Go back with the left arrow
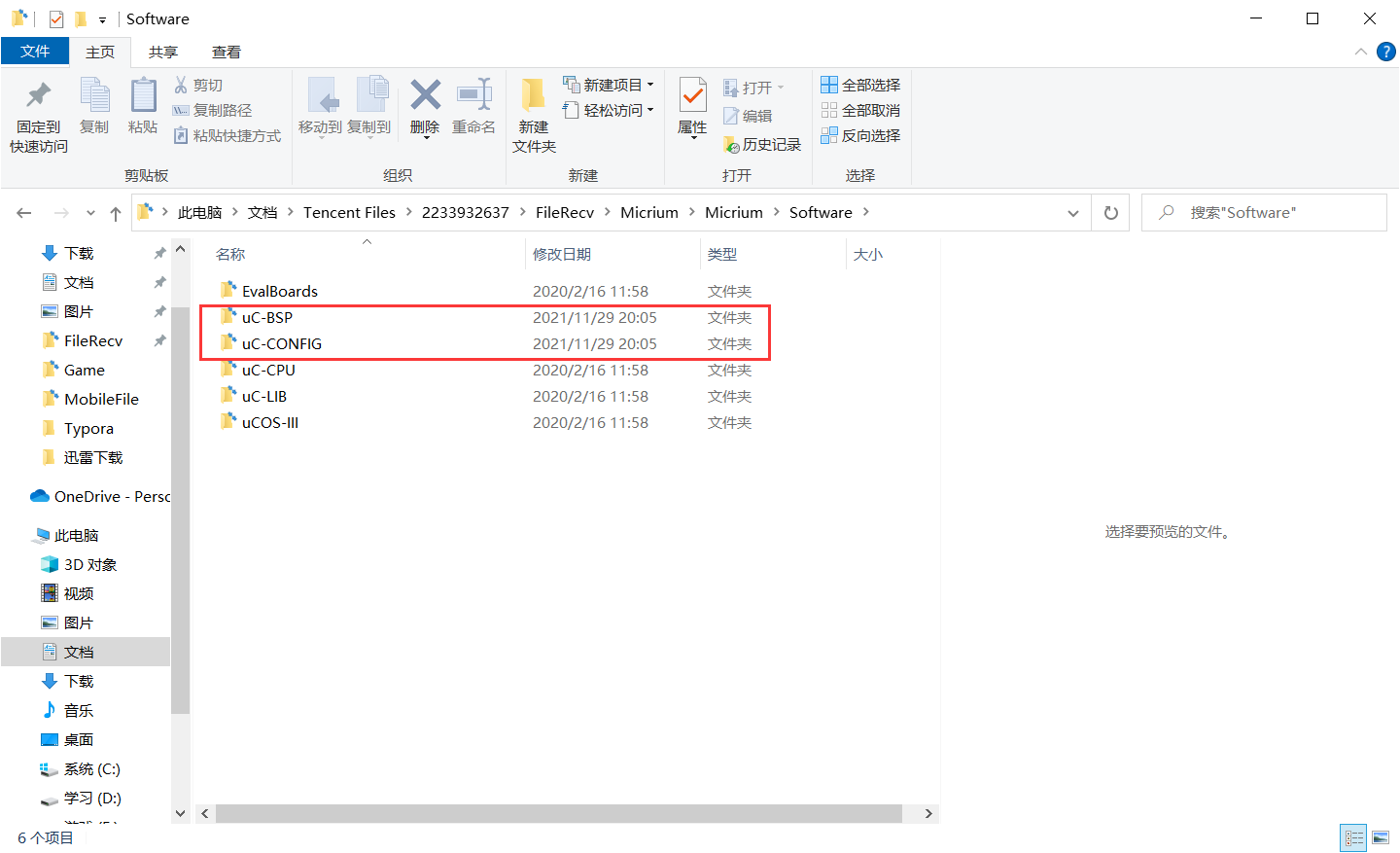1400x853 pixels. tap(24, 213)
